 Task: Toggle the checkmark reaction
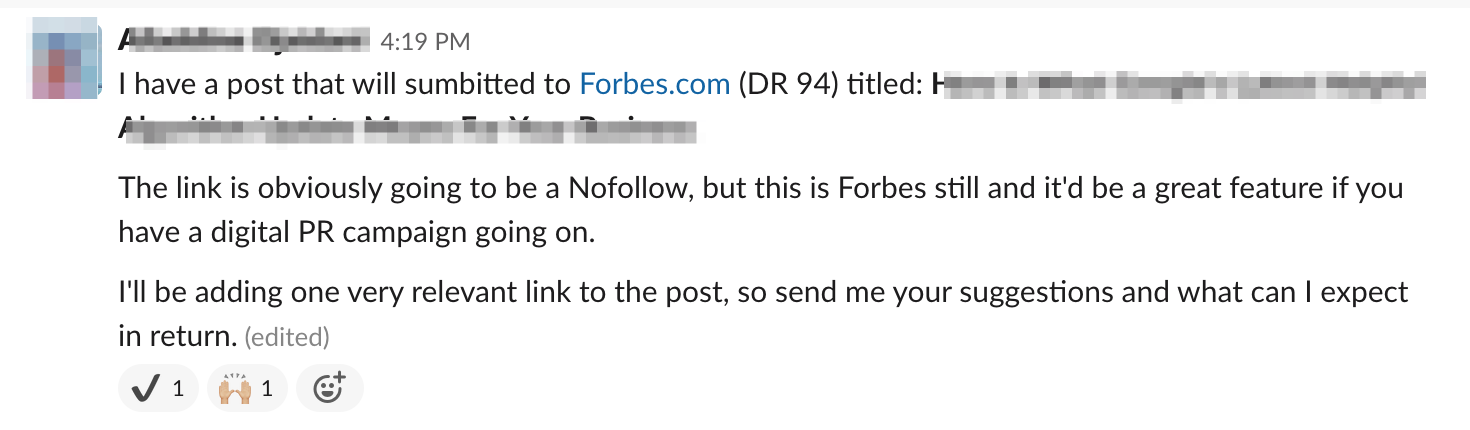(158, 388)
